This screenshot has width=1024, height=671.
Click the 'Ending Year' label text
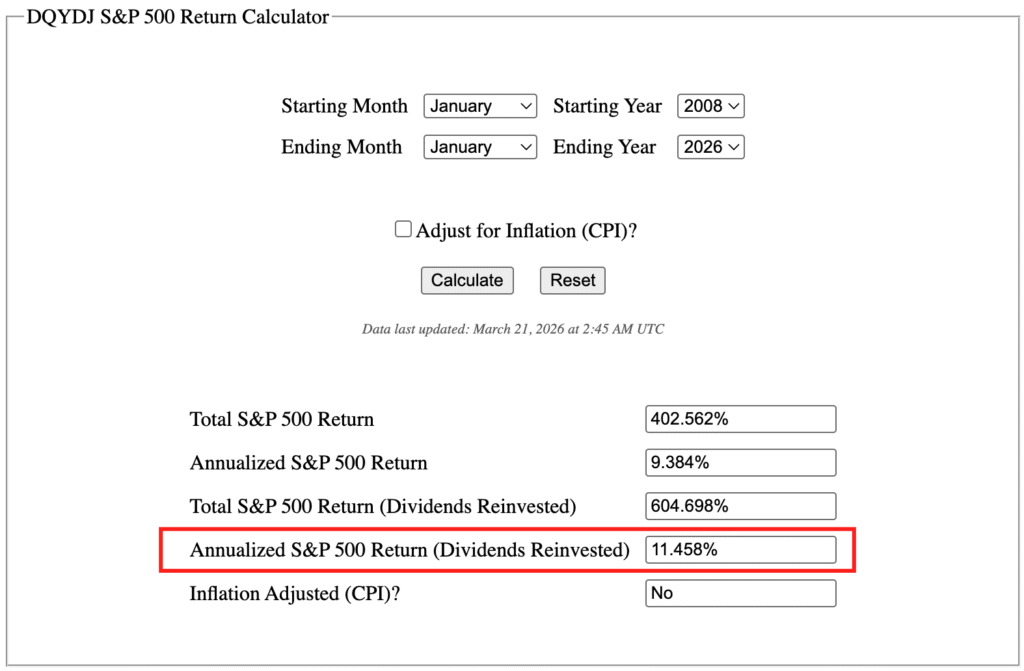click(x=604, y=147)
